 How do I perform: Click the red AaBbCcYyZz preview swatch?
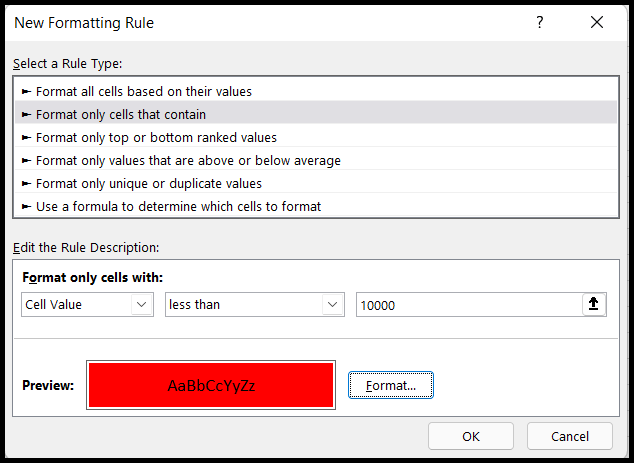211,385
